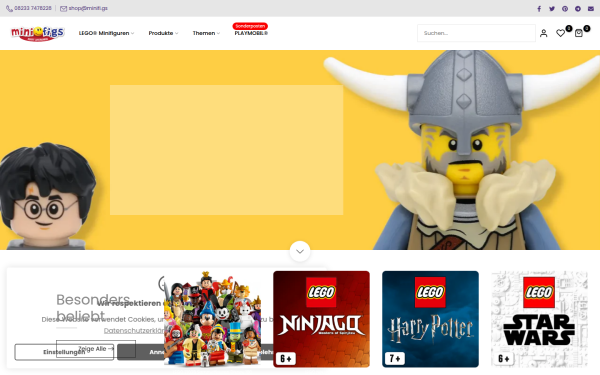600x375 pixels.
Task: Click the 'Besonders beliebt' heading text
Action: pyautogui.click(x=93, y=308)
